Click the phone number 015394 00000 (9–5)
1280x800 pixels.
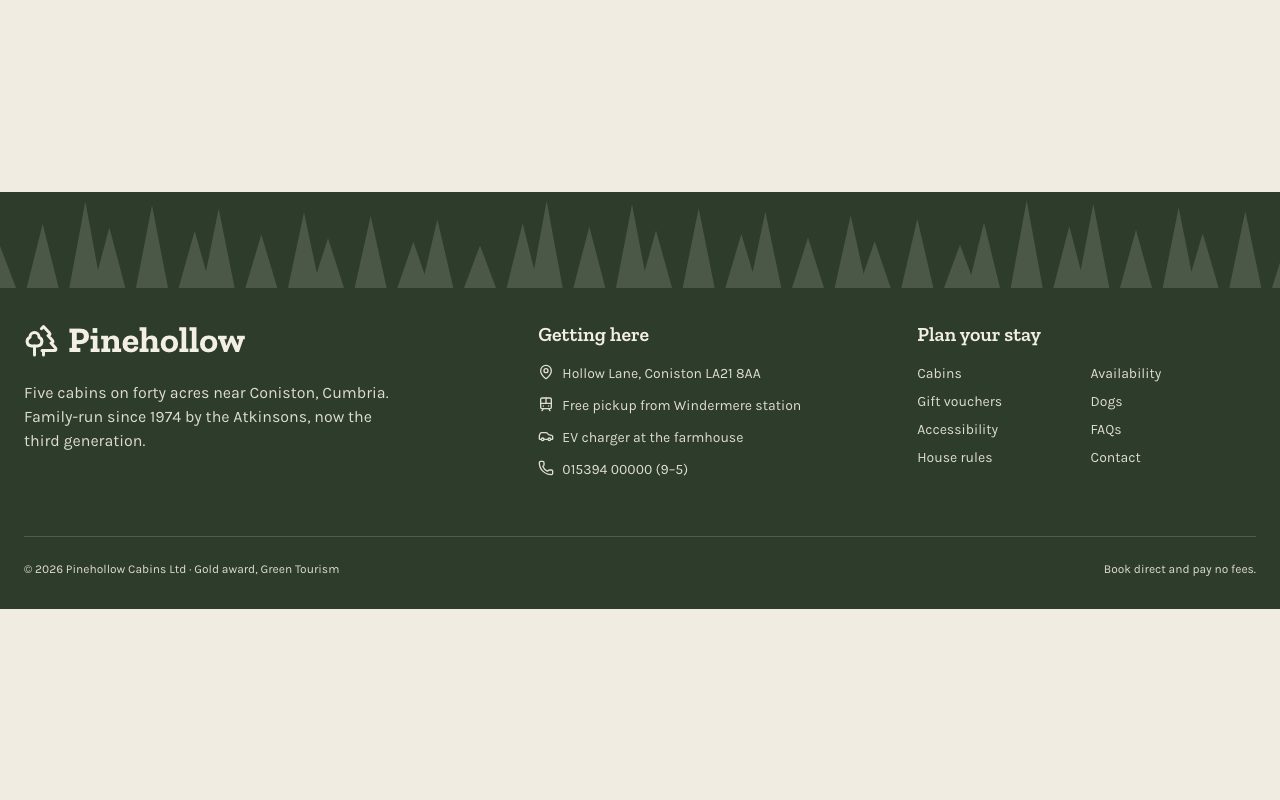pyautogui.click(x=625, y=469)
